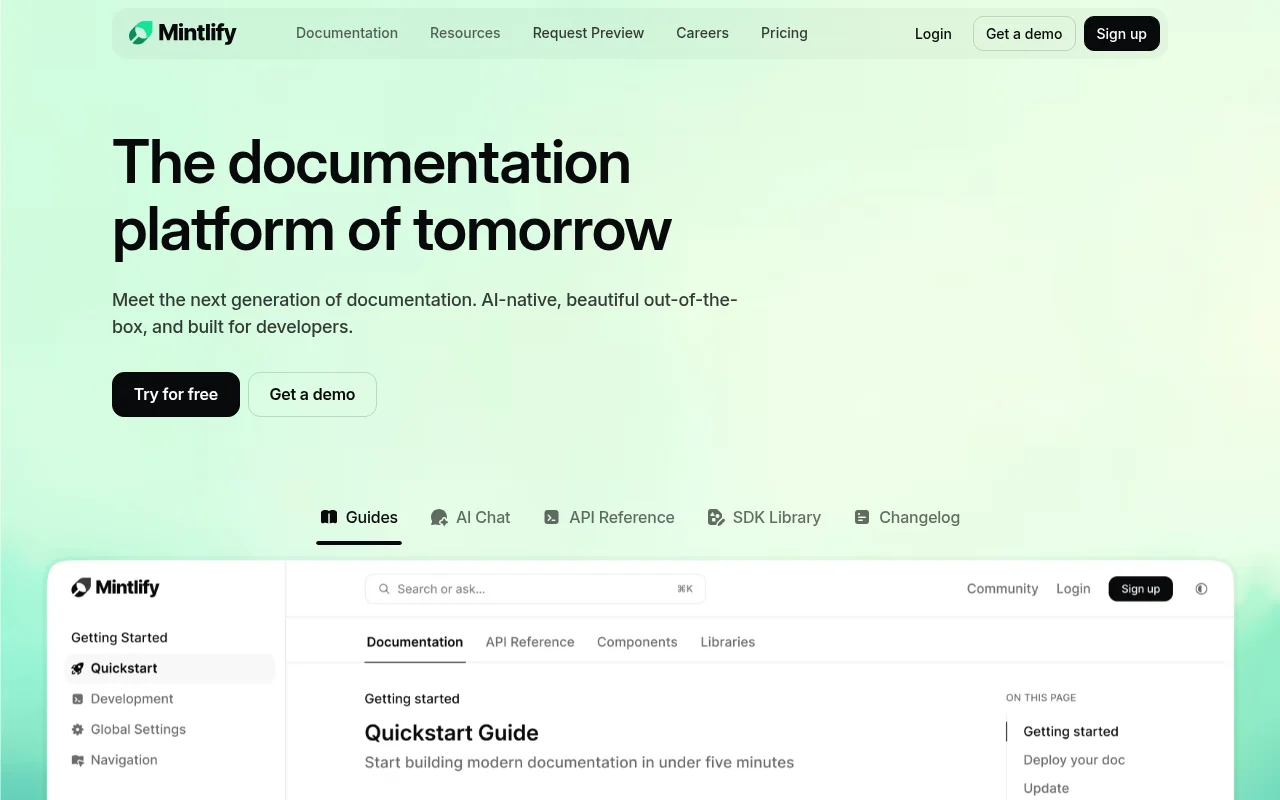The width and height of the screenshot is (1280, 800).
Task: Click the Quickstart rocket icon
Action: [78, 669]
